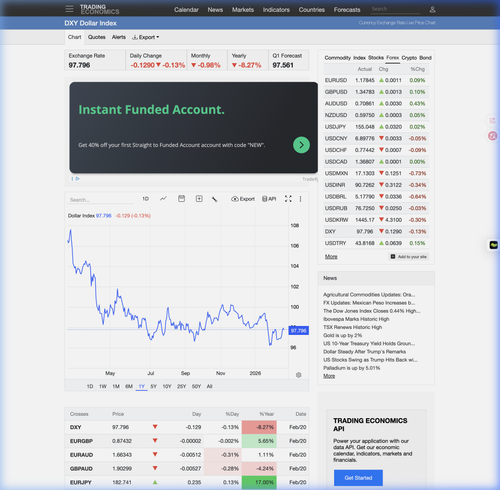
Task: Select the chart line type icon
Action: (163, 199)
